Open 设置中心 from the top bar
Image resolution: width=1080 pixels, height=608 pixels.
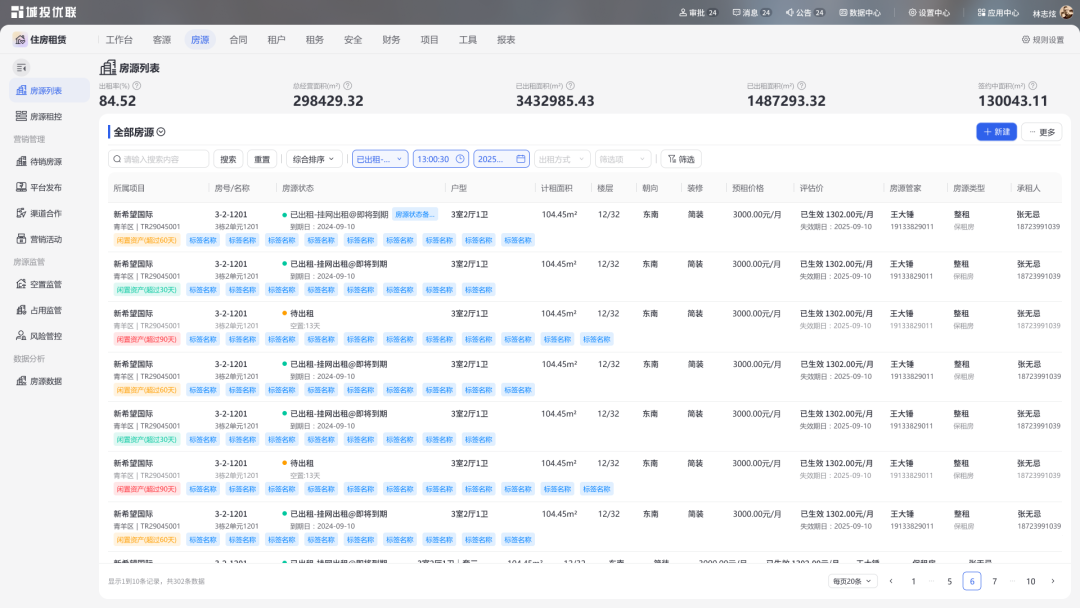click(928, 13)
